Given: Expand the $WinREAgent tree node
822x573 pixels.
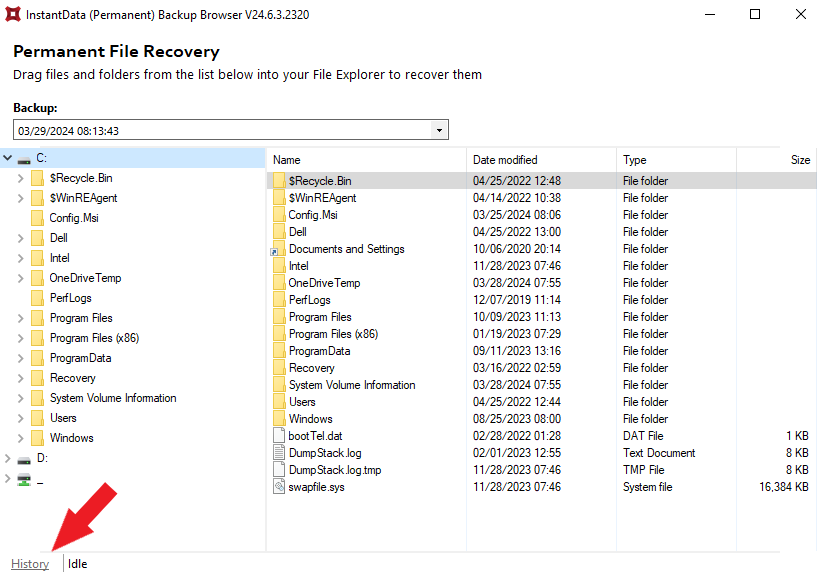Looking at the screenshot, I should point(20,198).
